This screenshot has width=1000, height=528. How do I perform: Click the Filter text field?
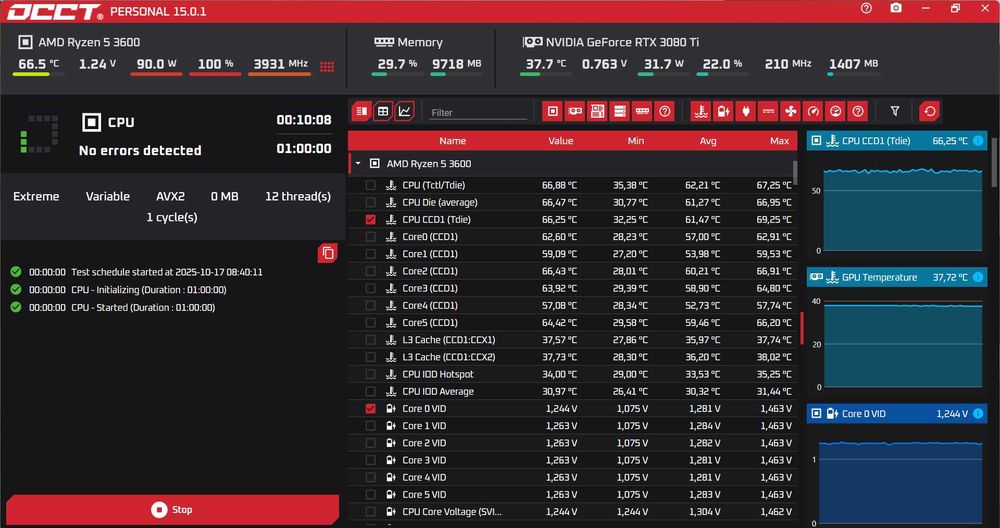[478, 112]
